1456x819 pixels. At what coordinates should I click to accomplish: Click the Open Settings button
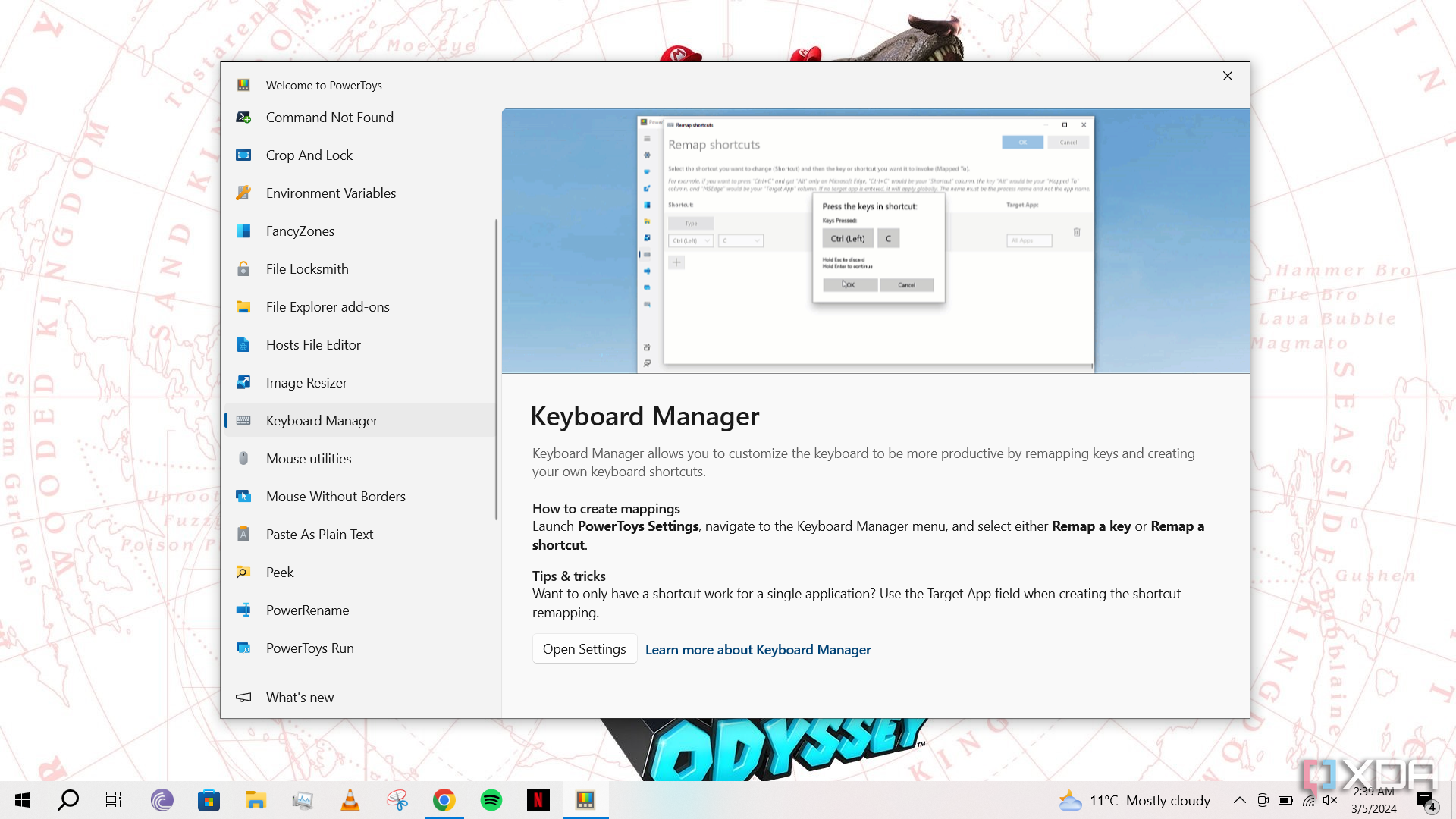pyautogui.click(x=585, y=649)
